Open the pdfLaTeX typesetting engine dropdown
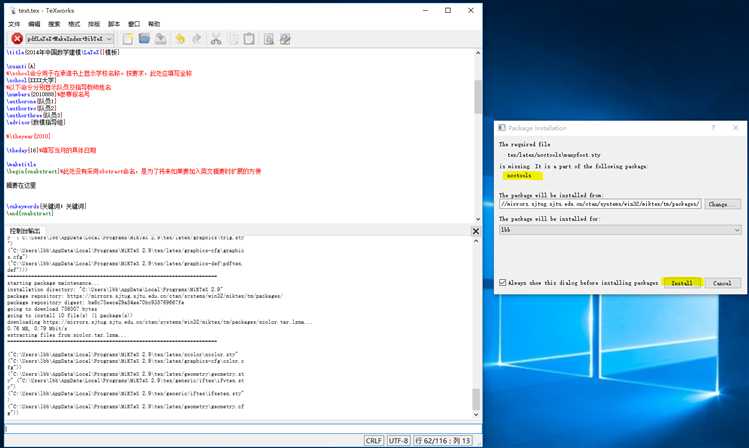 click(70, 39)
